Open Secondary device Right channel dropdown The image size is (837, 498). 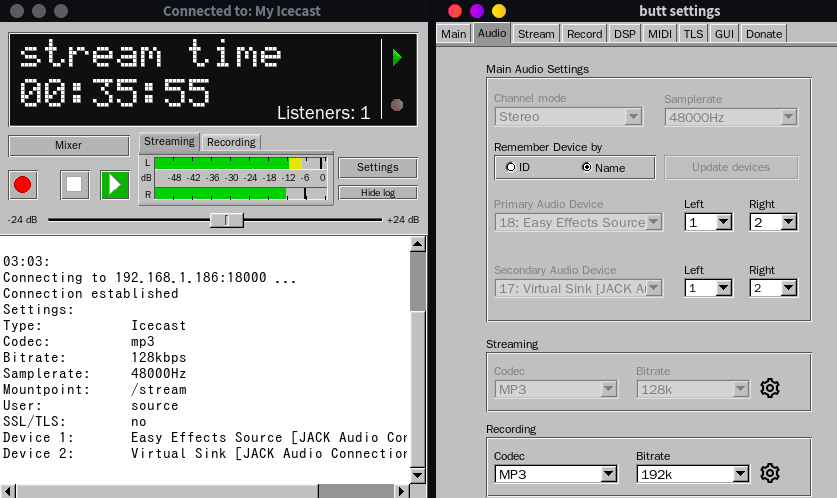point(774,288)
